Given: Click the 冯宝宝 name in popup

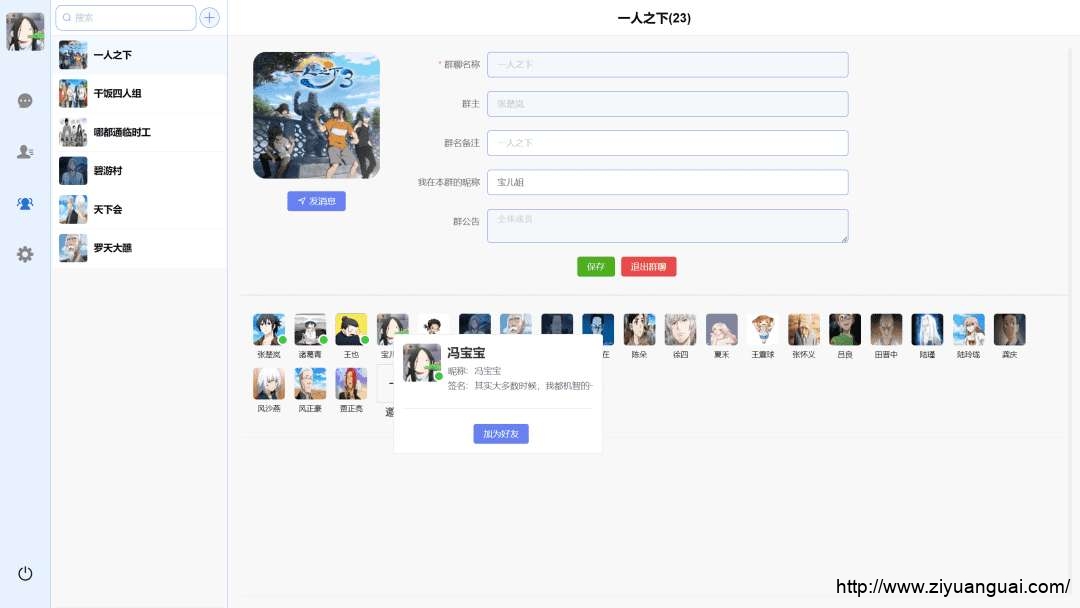Looking at the screenshot, I should (466, 353).
